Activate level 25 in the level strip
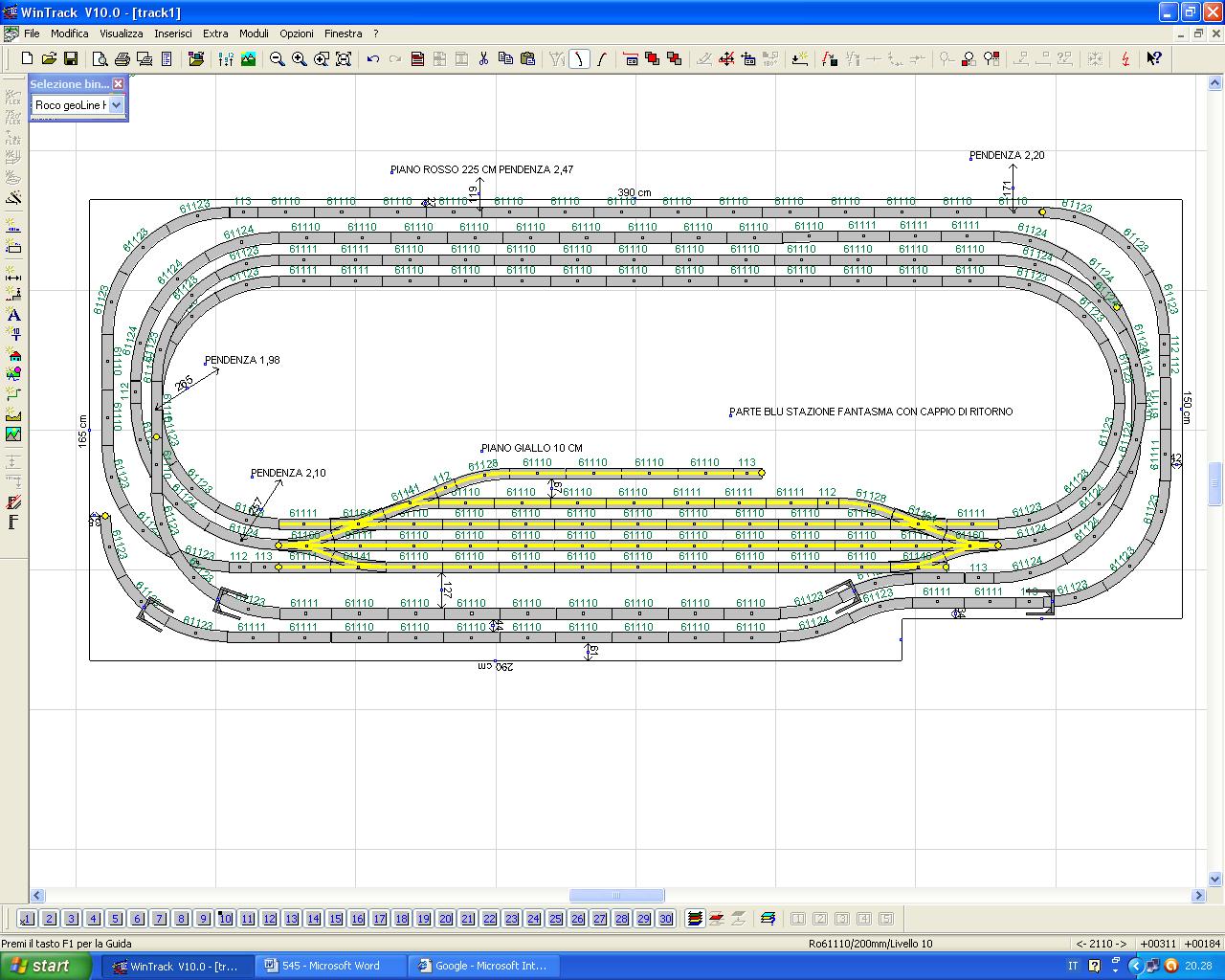The image size is (1225, 980). point(555,919)
